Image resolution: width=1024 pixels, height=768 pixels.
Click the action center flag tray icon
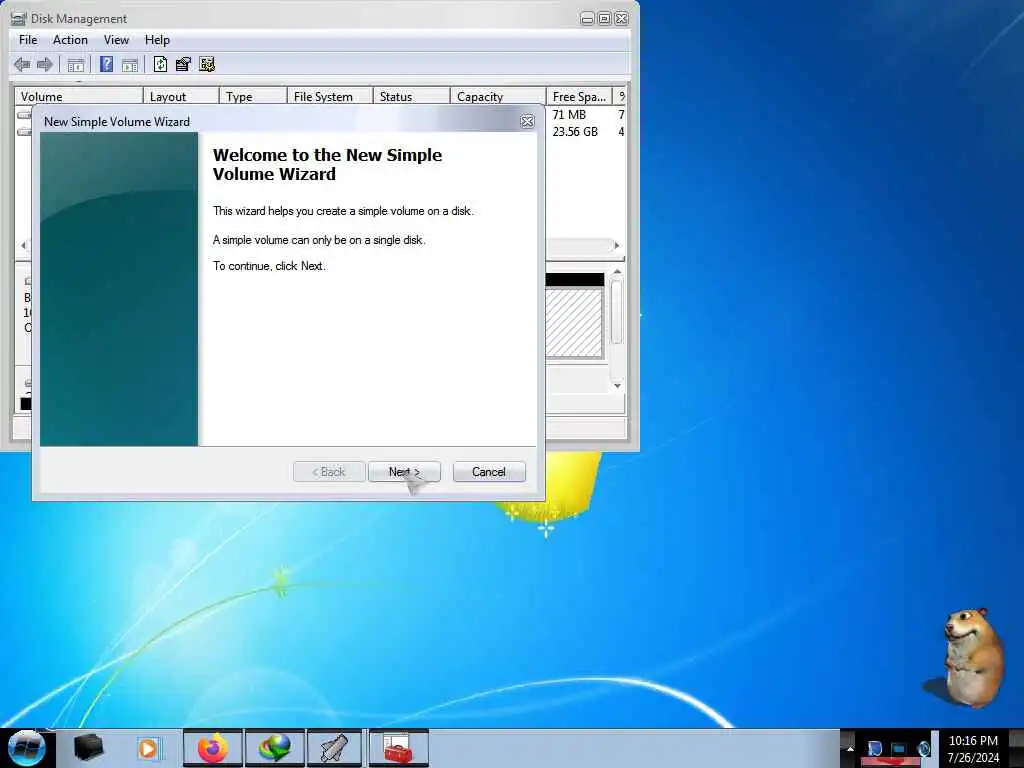click(874, 749)
